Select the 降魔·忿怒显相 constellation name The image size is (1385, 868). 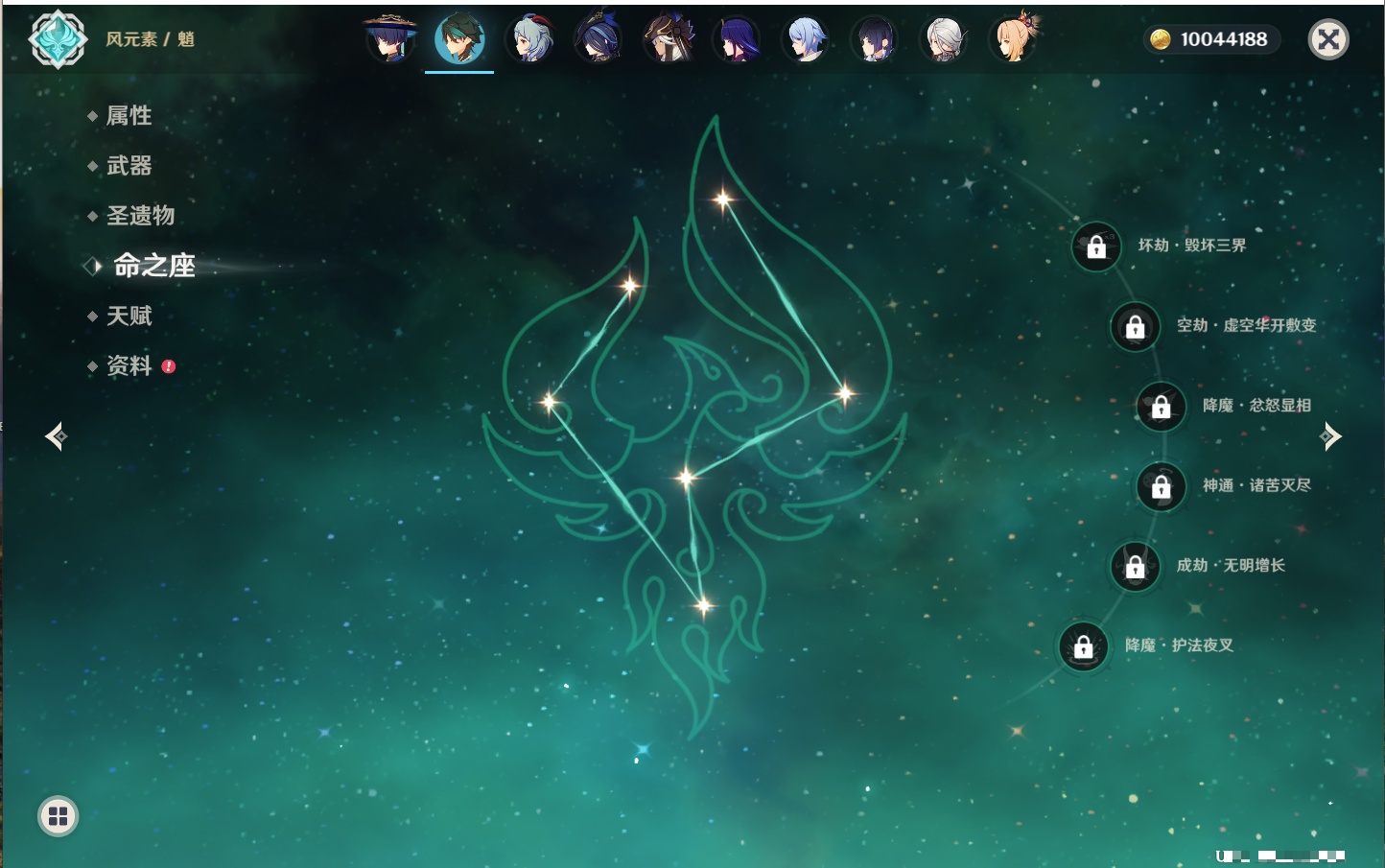1256,406
